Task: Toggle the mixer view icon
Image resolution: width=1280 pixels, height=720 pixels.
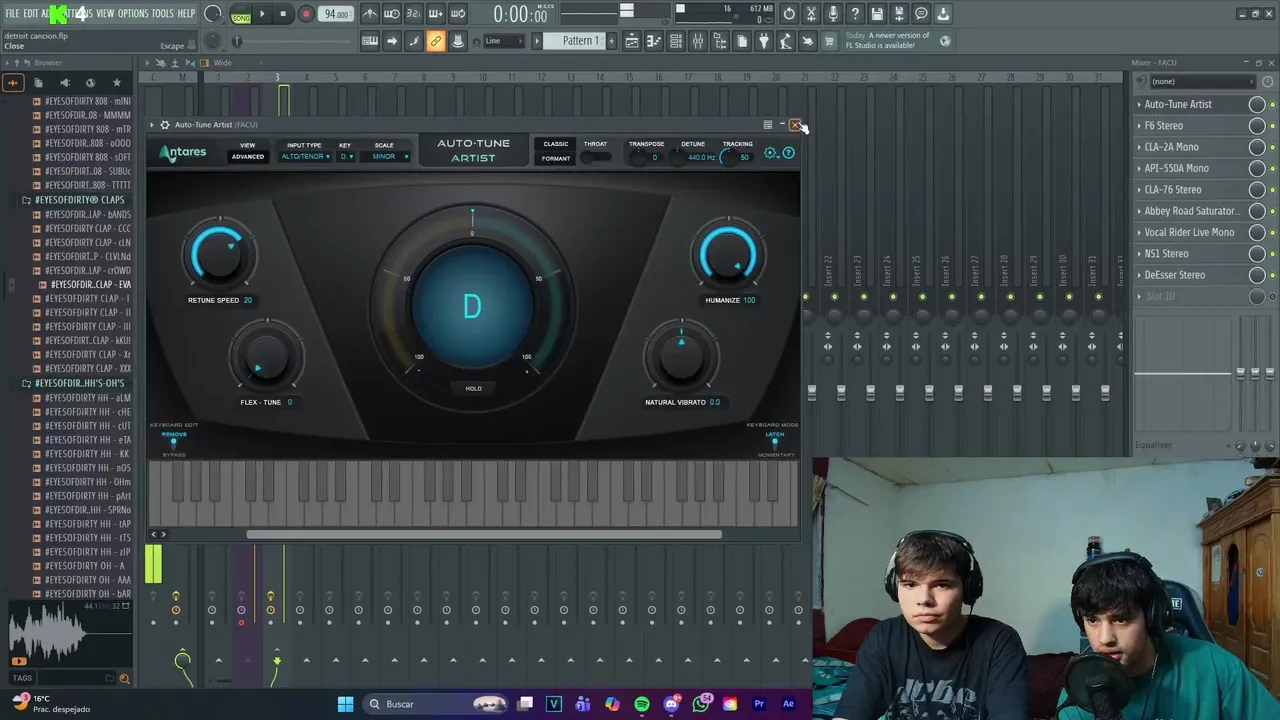Action: (x=698, y=41)
